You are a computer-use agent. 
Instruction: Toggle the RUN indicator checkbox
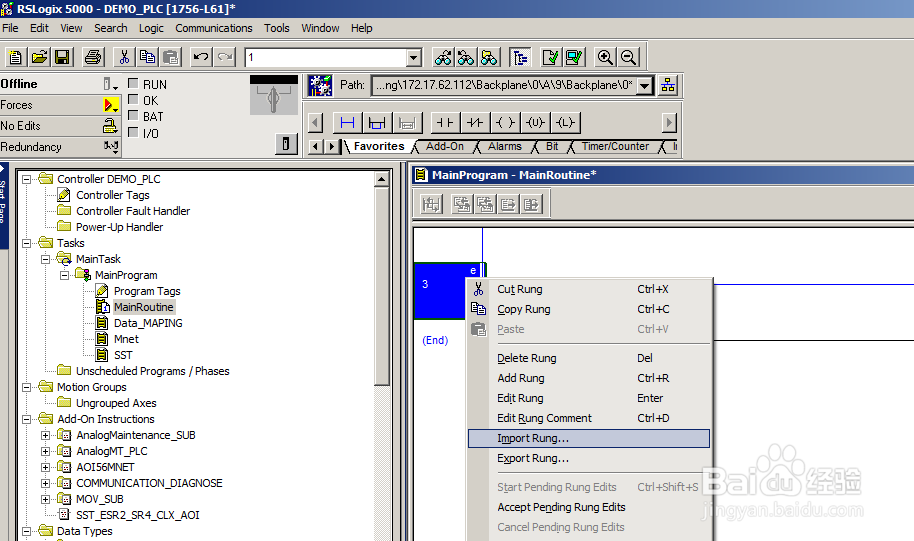point(133,83)
